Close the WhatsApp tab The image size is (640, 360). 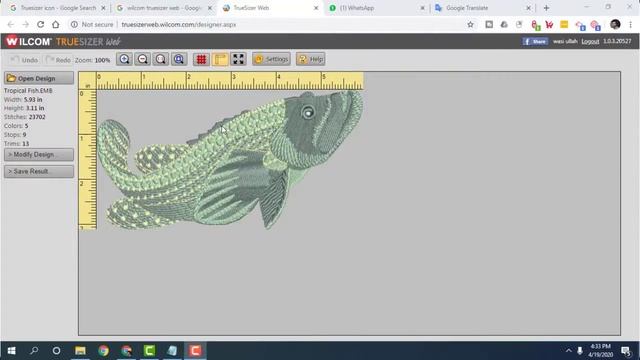point(422,8)
